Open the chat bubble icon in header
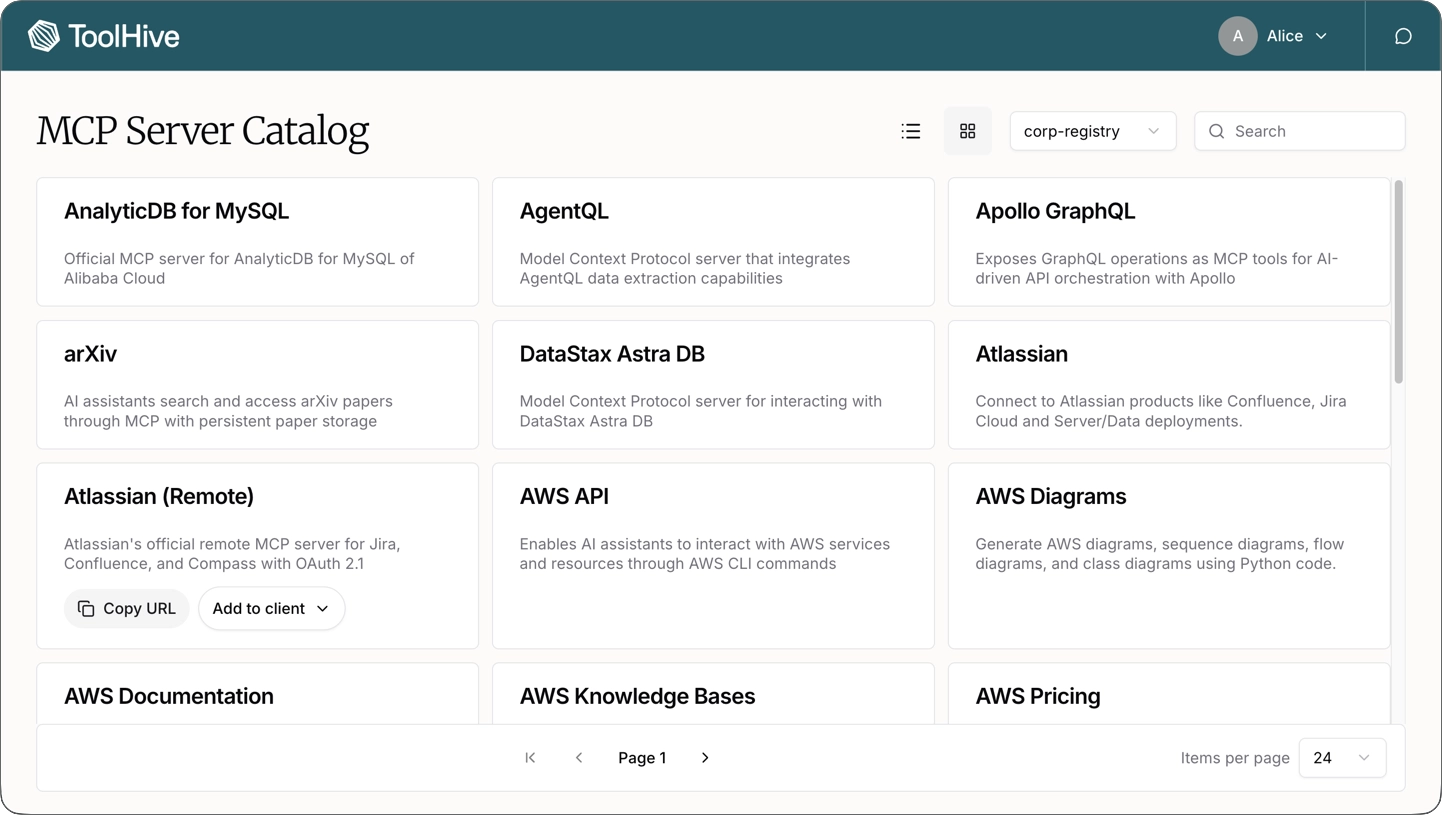 1403,36
